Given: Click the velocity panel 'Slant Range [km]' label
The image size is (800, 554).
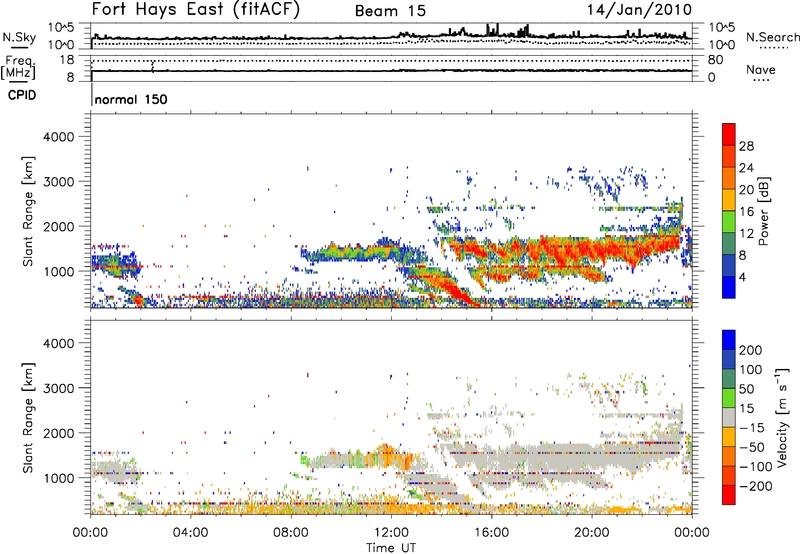Looking at the screenshot, I should [28, 418].
